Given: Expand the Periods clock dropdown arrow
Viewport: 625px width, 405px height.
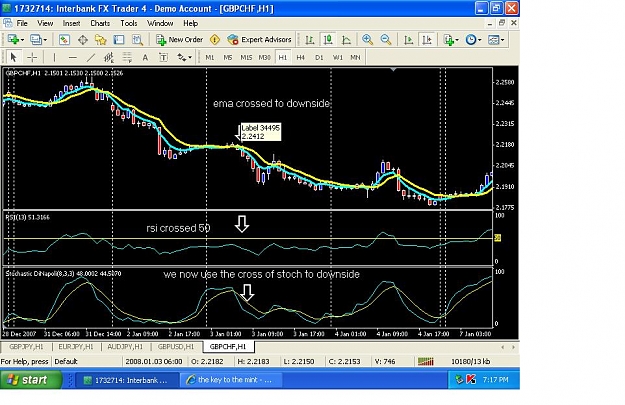Looking at the screenshot, I should point(480,40).
